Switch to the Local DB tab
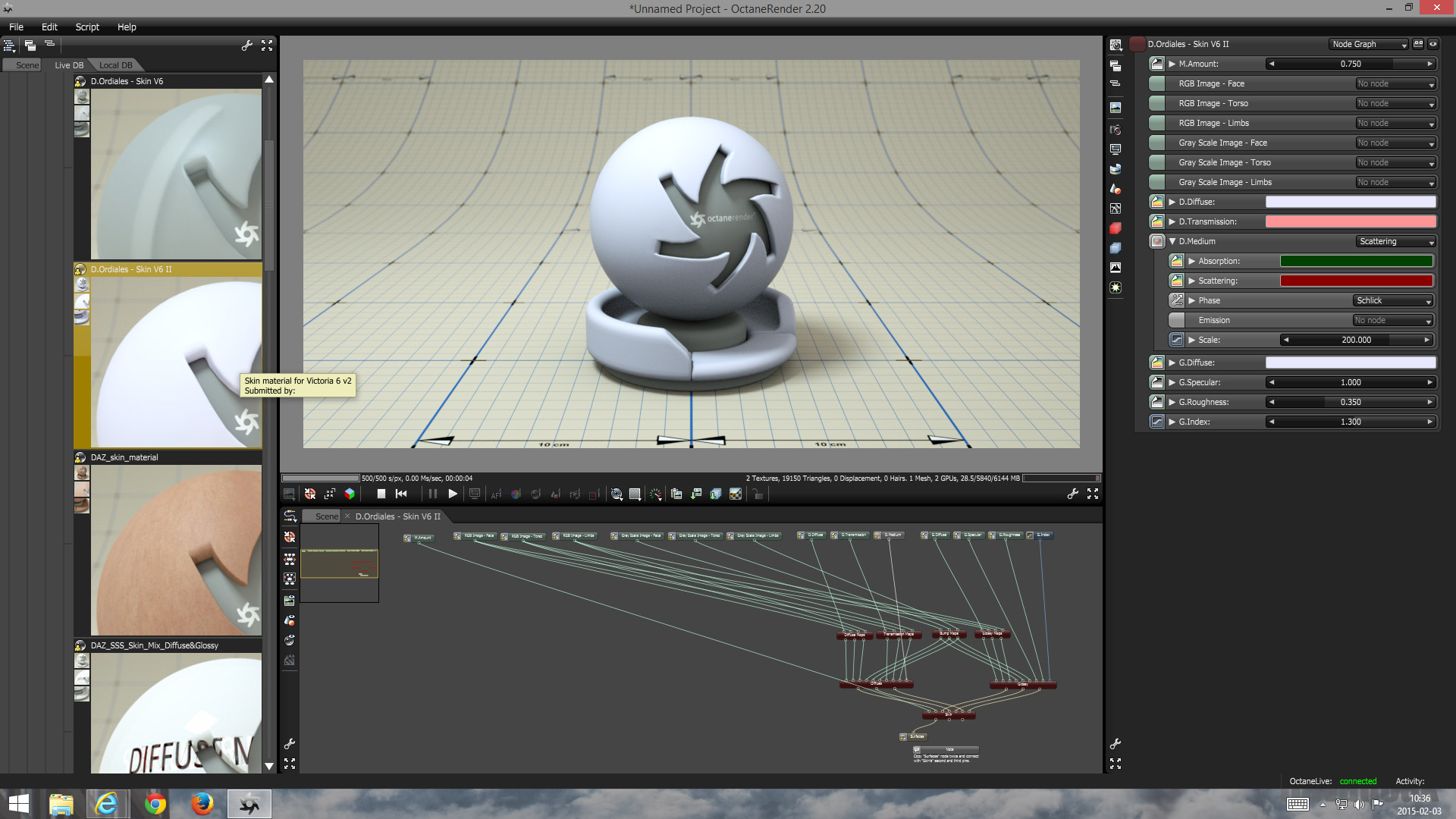The image size is (1456, 819). click(x=115, y=65)
